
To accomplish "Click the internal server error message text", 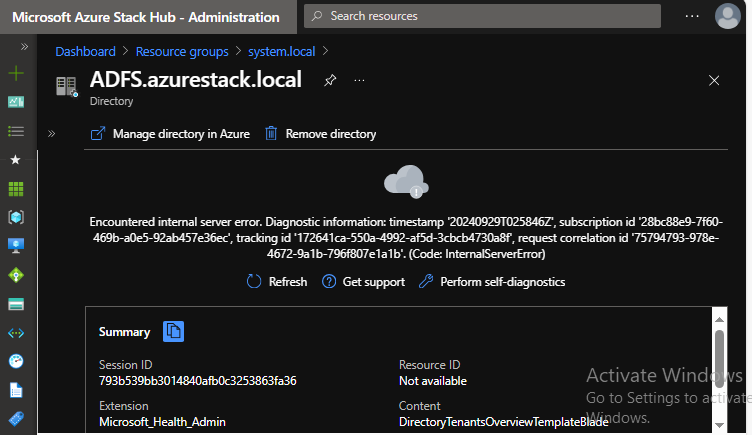I will pos(406,238).
